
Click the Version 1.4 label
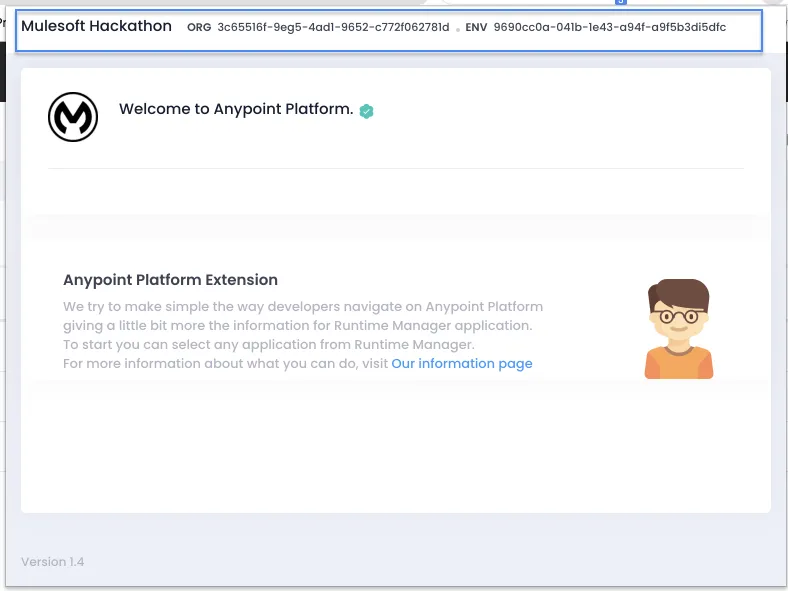[x=53, y=562]
